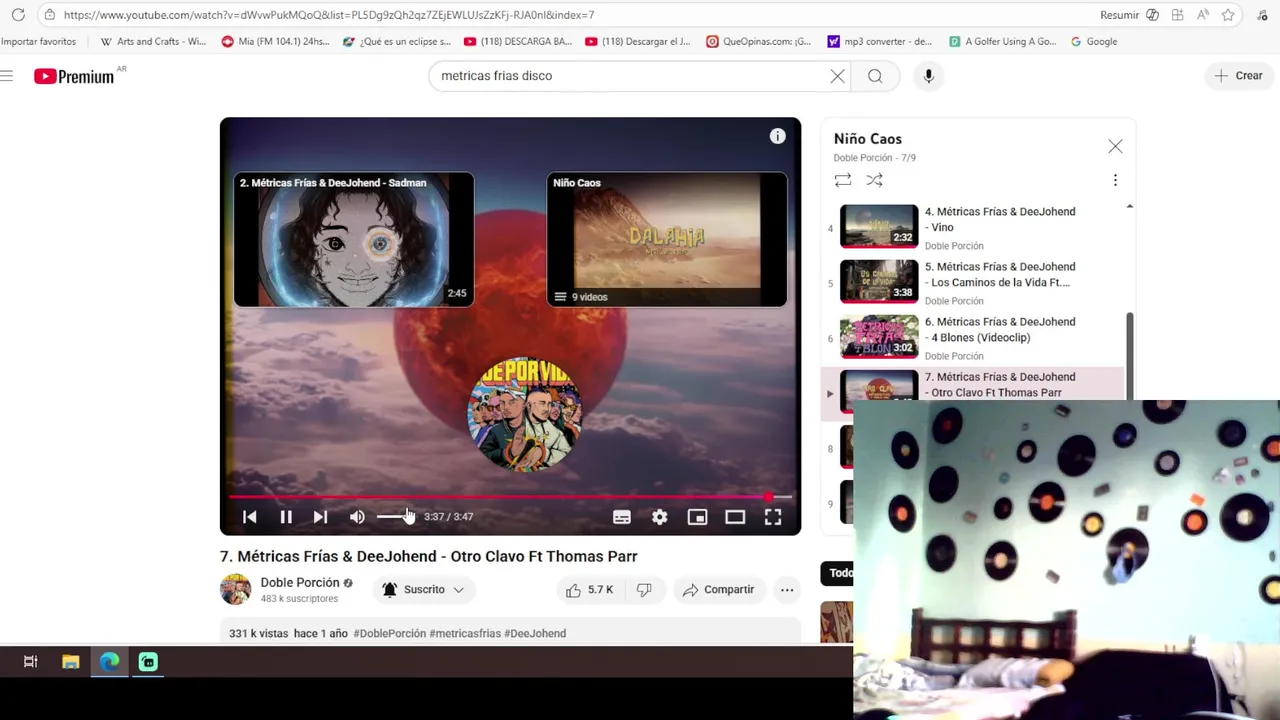Pause the playing video
This screenshot has height=720, width=1280.
286,517
